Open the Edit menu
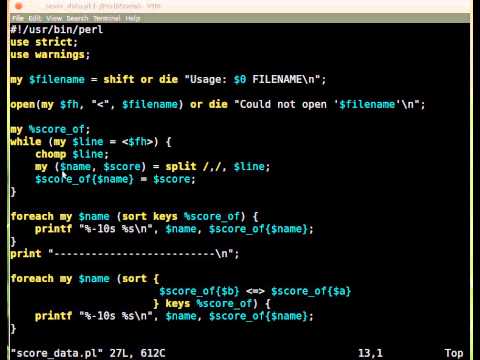 (35, 18)
